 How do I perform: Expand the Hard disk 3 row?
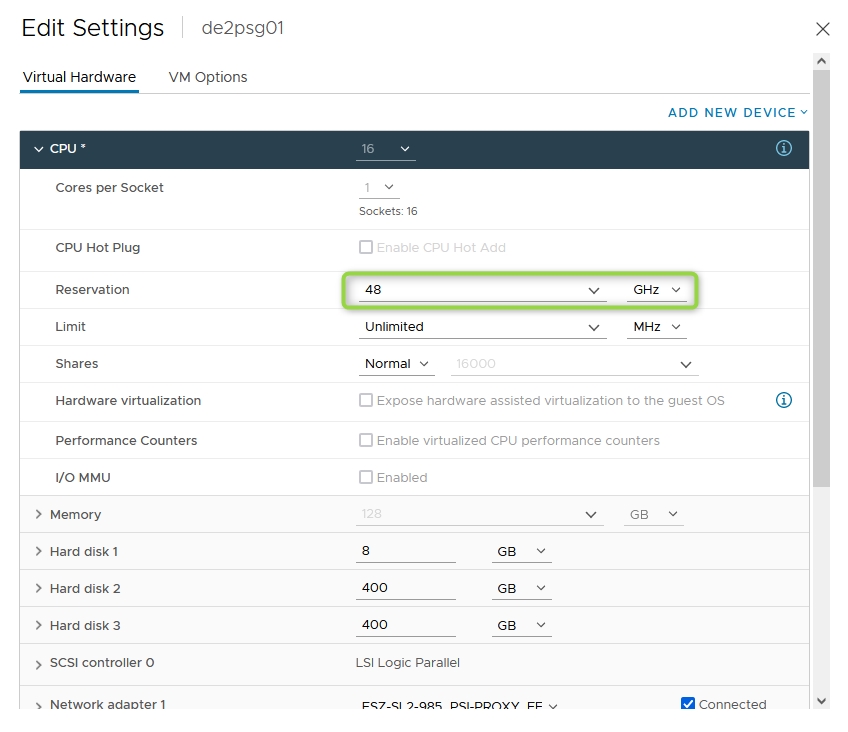point(39,625)
